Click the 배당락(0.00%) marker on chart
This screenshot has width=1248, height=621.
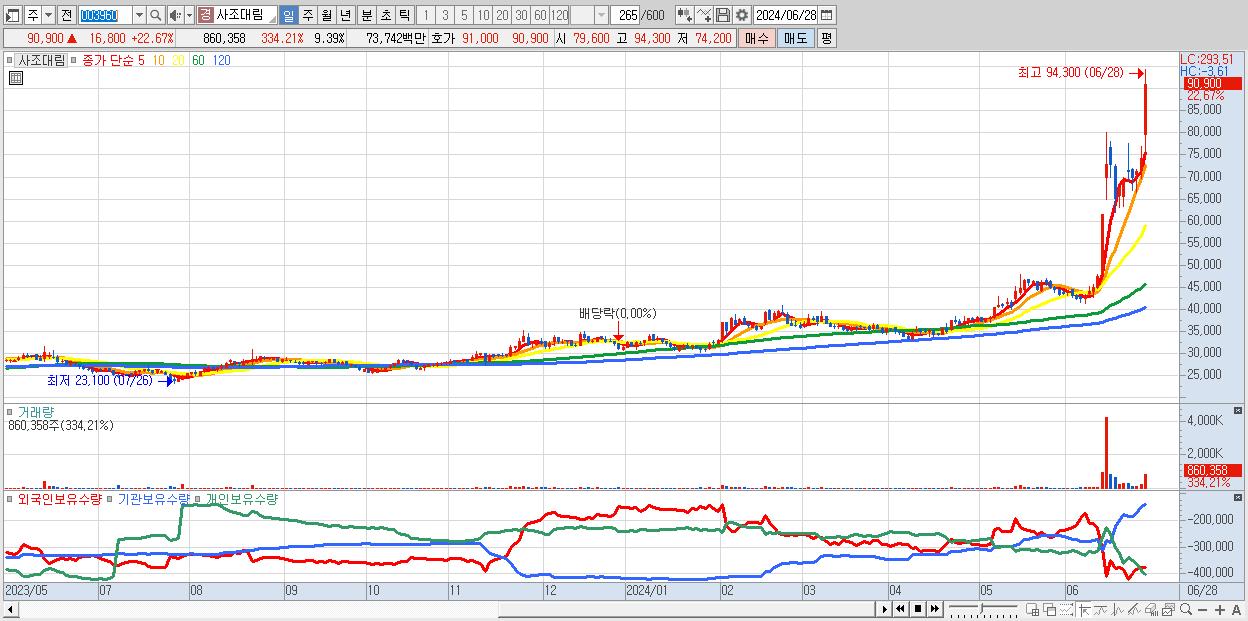617,313
